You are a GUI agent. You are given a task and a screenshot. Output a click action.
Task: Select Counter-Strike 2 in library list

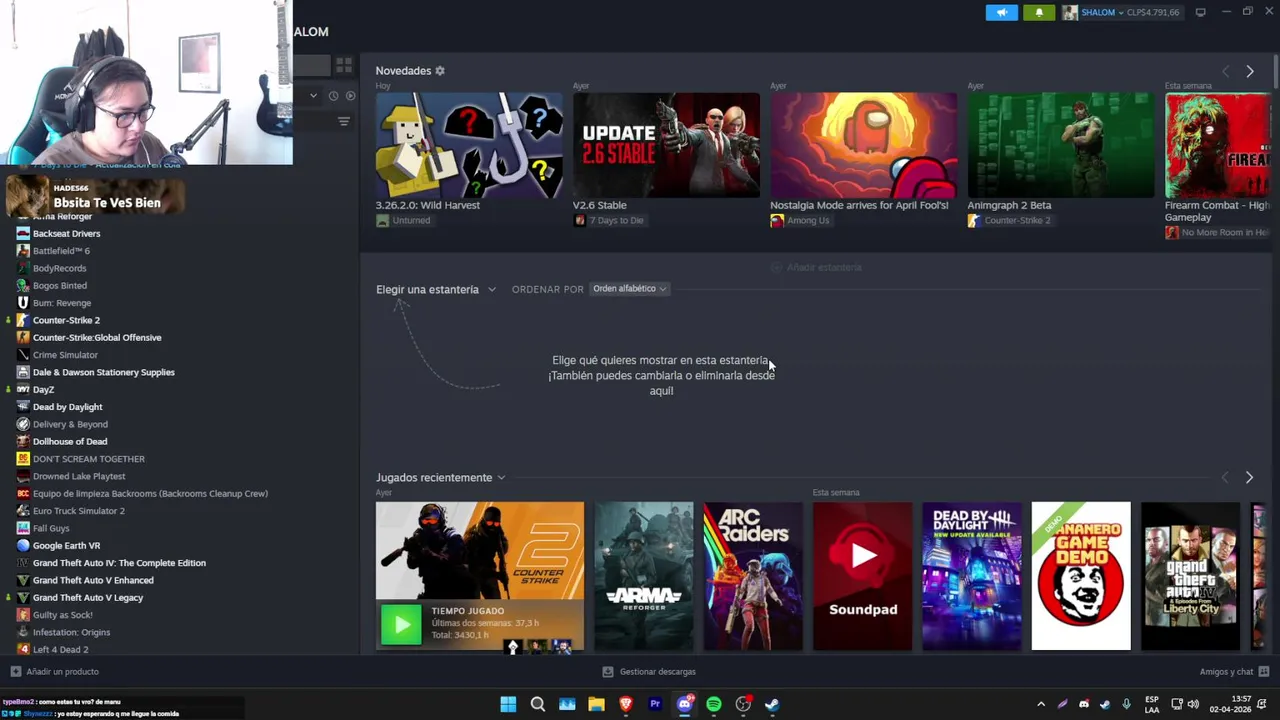pyautogui.click(x=66, y=320)
